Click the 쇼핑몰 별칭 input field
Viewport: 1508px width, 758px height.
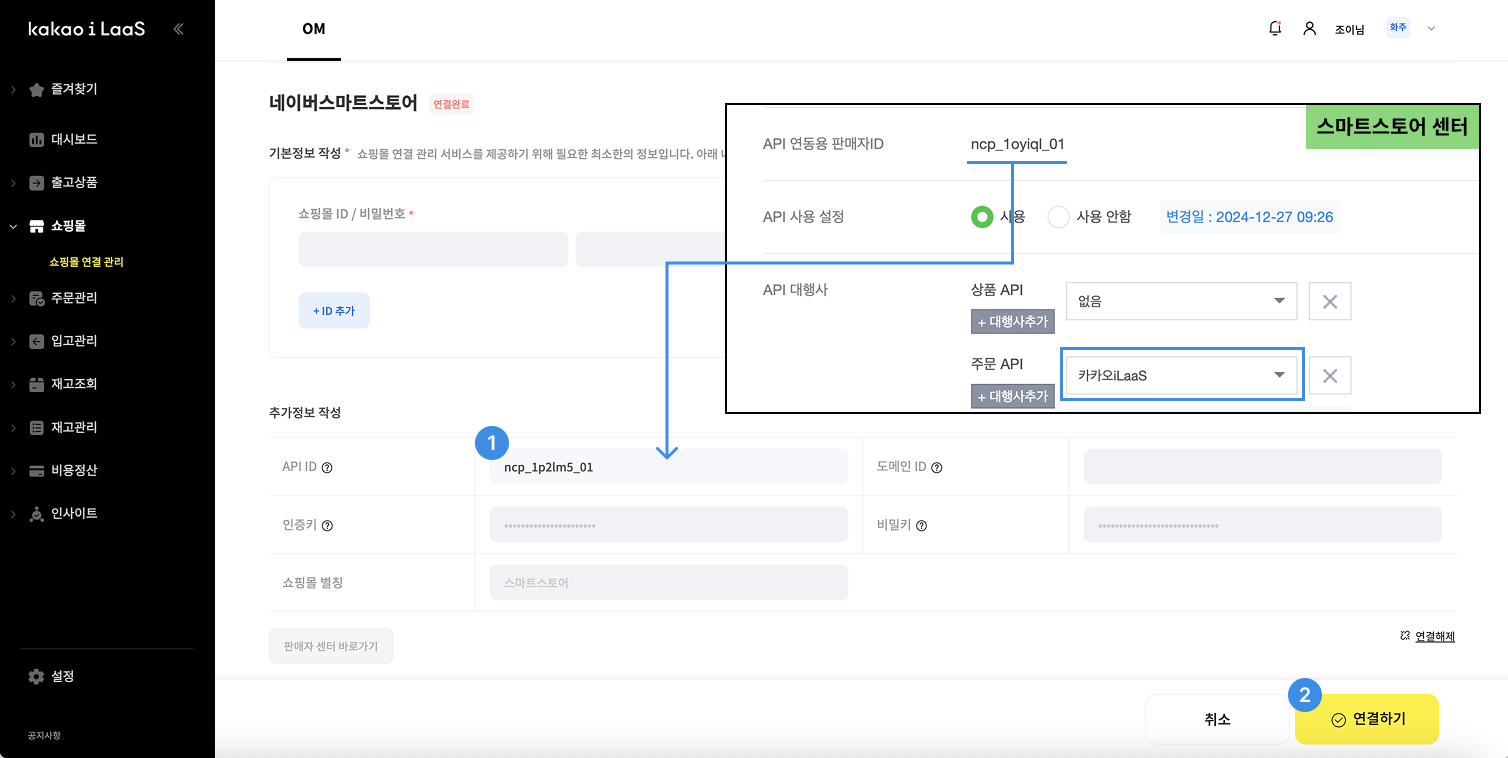click(x=668, y=582)
